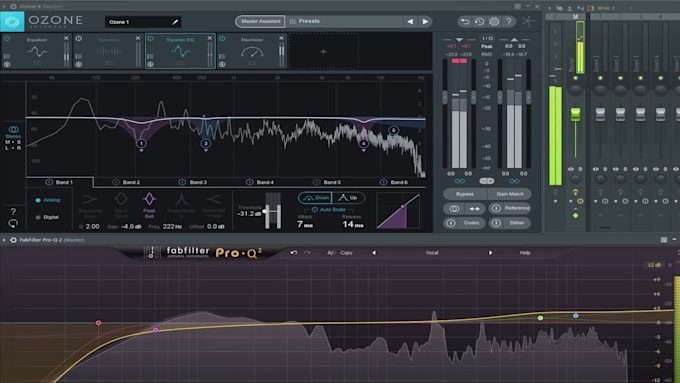This screenshot has width=680, height=383.
Task: Toggle the Codec power button
Action: 451,223
